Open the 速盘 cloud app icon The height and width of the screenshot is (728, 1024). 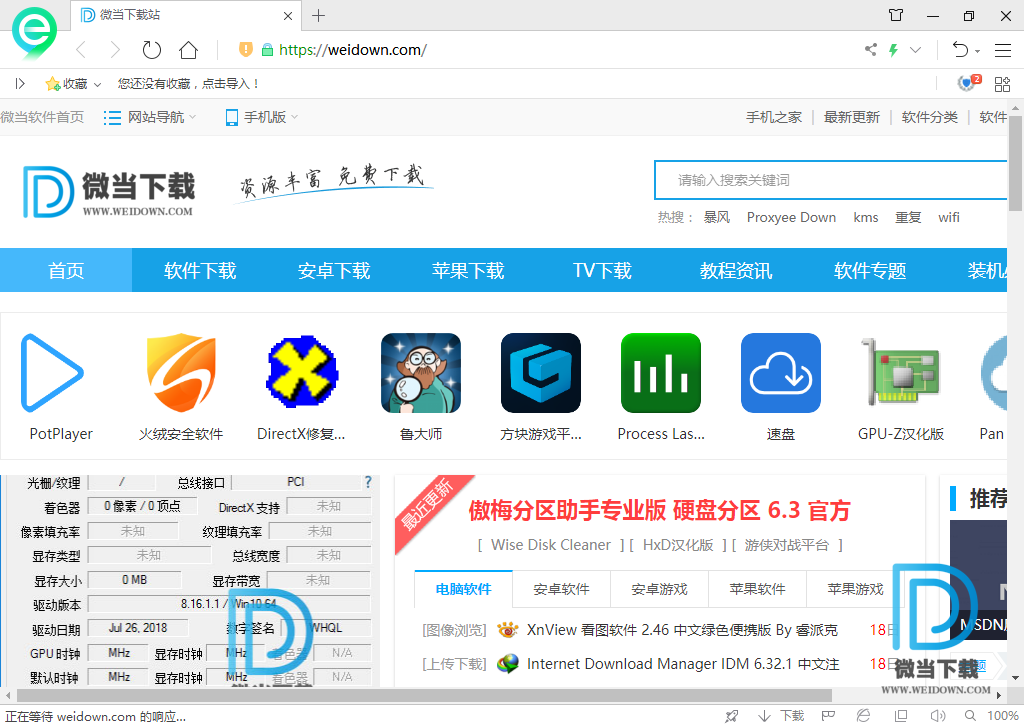(781, 373)
